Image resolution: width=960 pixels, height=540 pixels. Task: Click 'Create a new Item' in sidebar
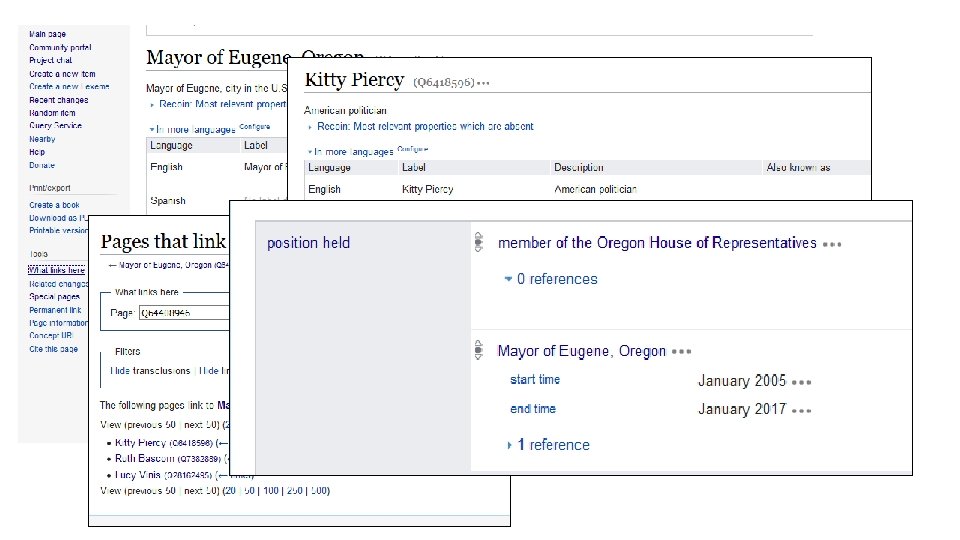click(x=62, y=74)
